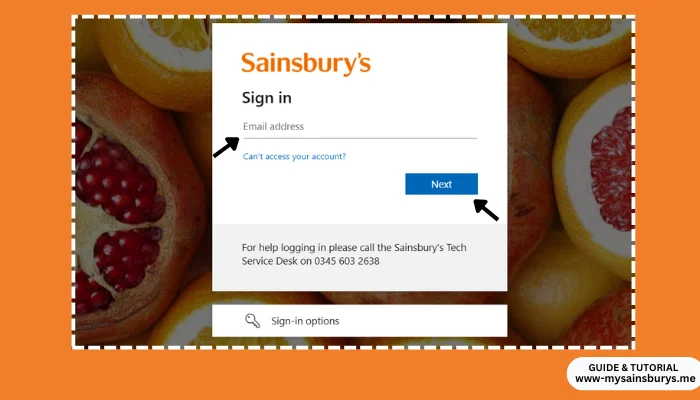Click the grey help footer panel
700x400 pixels.
359,258
